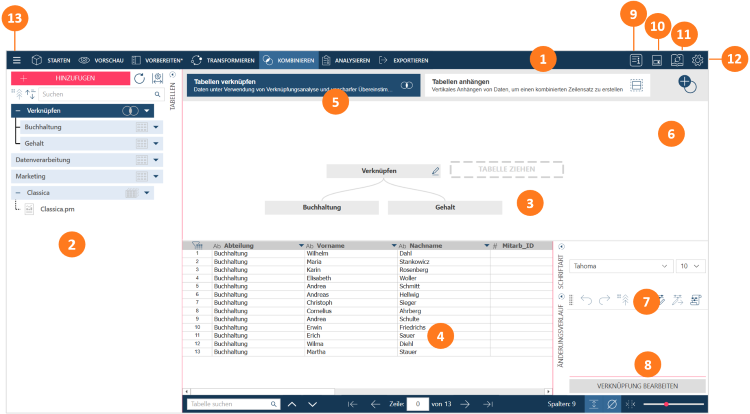Click the pencil icon beside Verknüpfen node
Screen dimensions: 750x414
[x=435, y=171]
